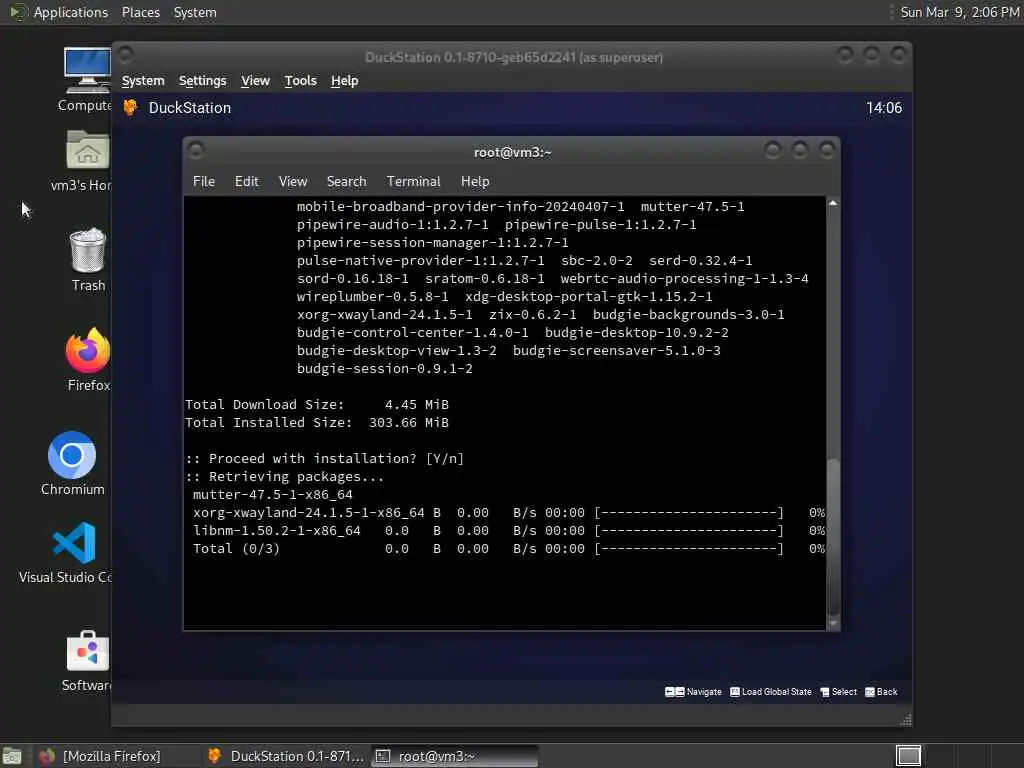This screenshot has height=768, width=1024.
Task: Open the DuckStation window menu button icon
Action: [125, 55]
